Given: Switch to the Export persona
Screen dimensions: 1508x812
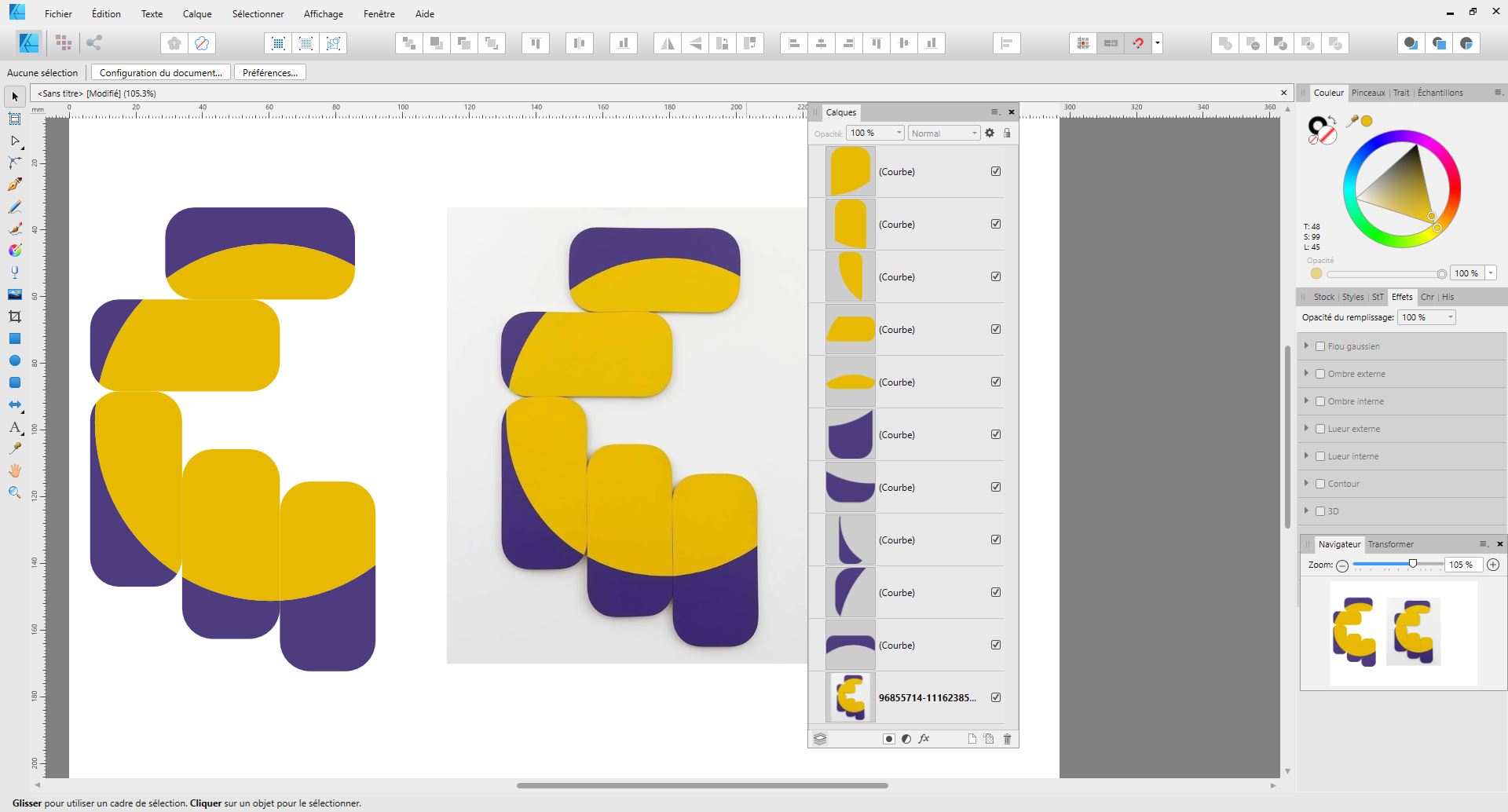Looking at the screenshot, I should coord(94,43).
